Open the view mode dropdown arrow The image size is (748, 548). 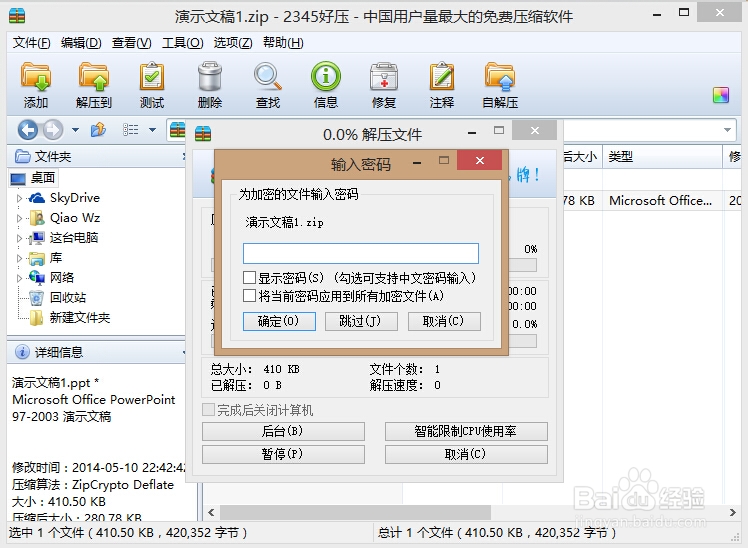[152, 130]
